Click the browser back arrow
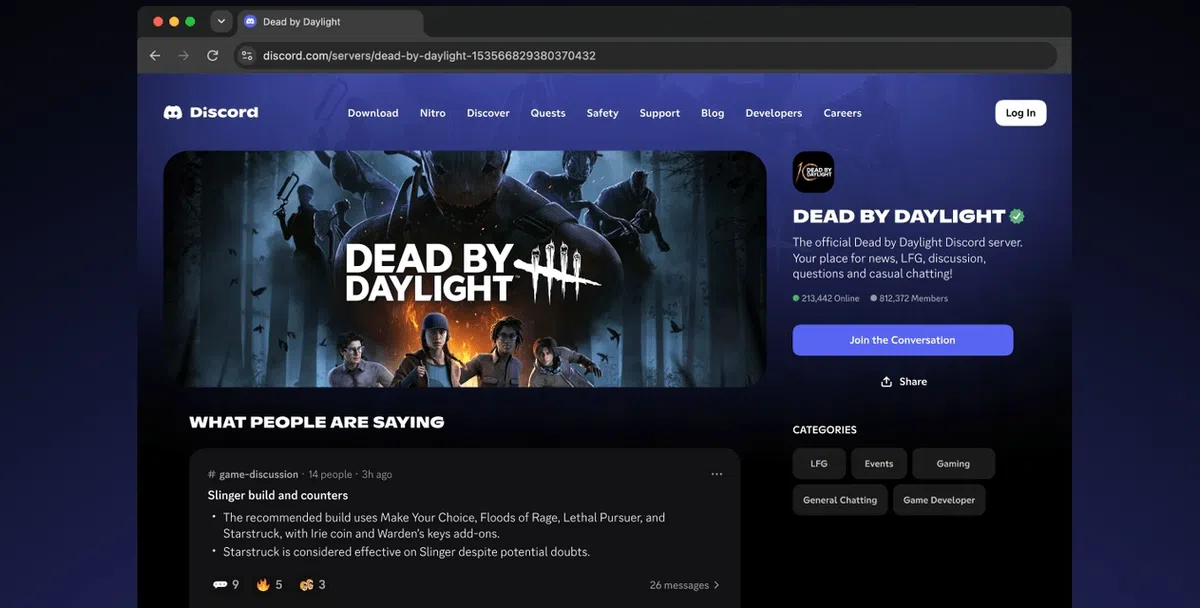The height and width of the screenshot is (608, 1200). pyautogui.click(x=155, y=56)
